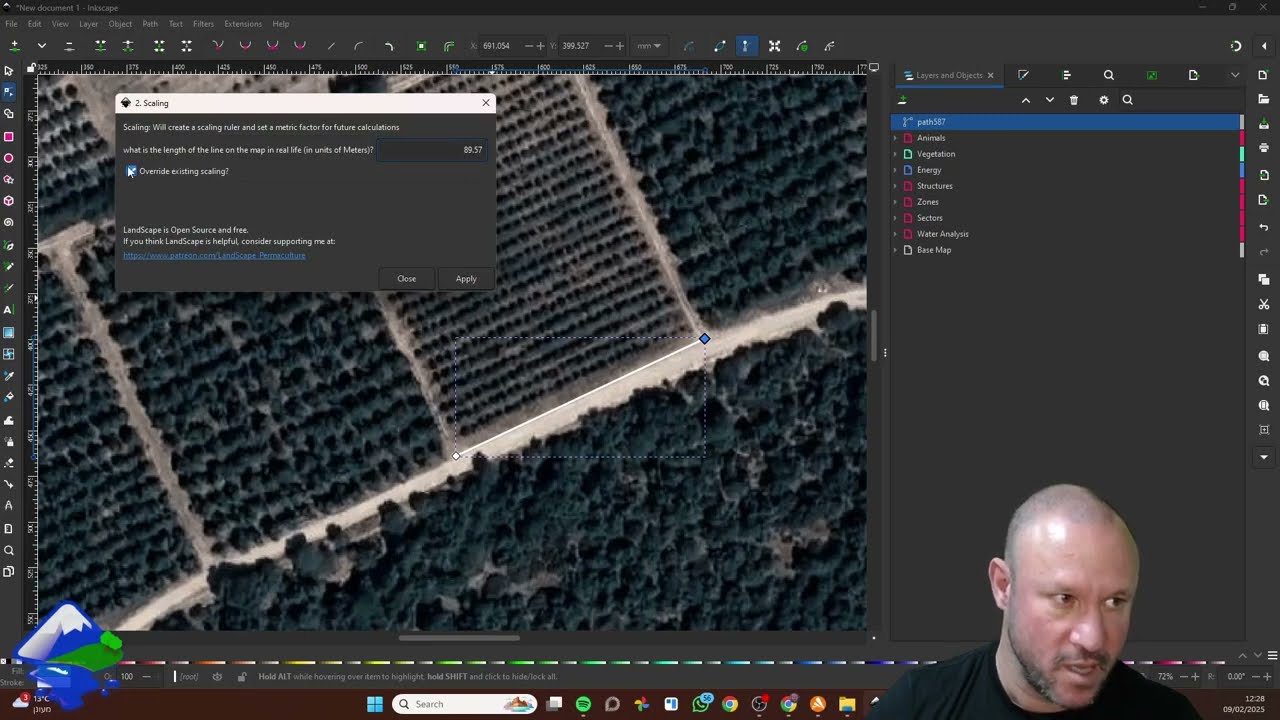Delete selected layer with trash icon
Viewport: 1280px width, 720px height.
[1074, 100]
